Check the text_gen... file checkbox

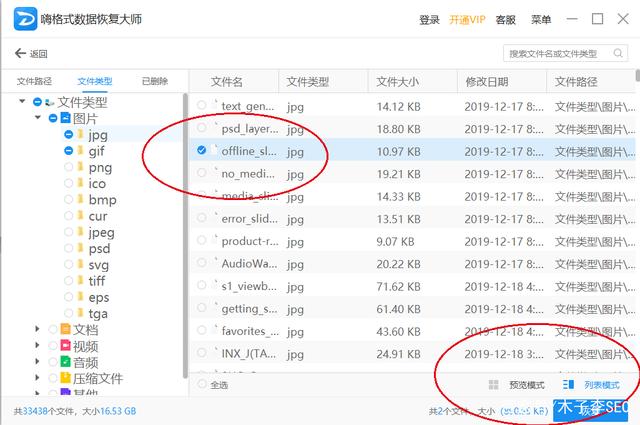(202, 105)
